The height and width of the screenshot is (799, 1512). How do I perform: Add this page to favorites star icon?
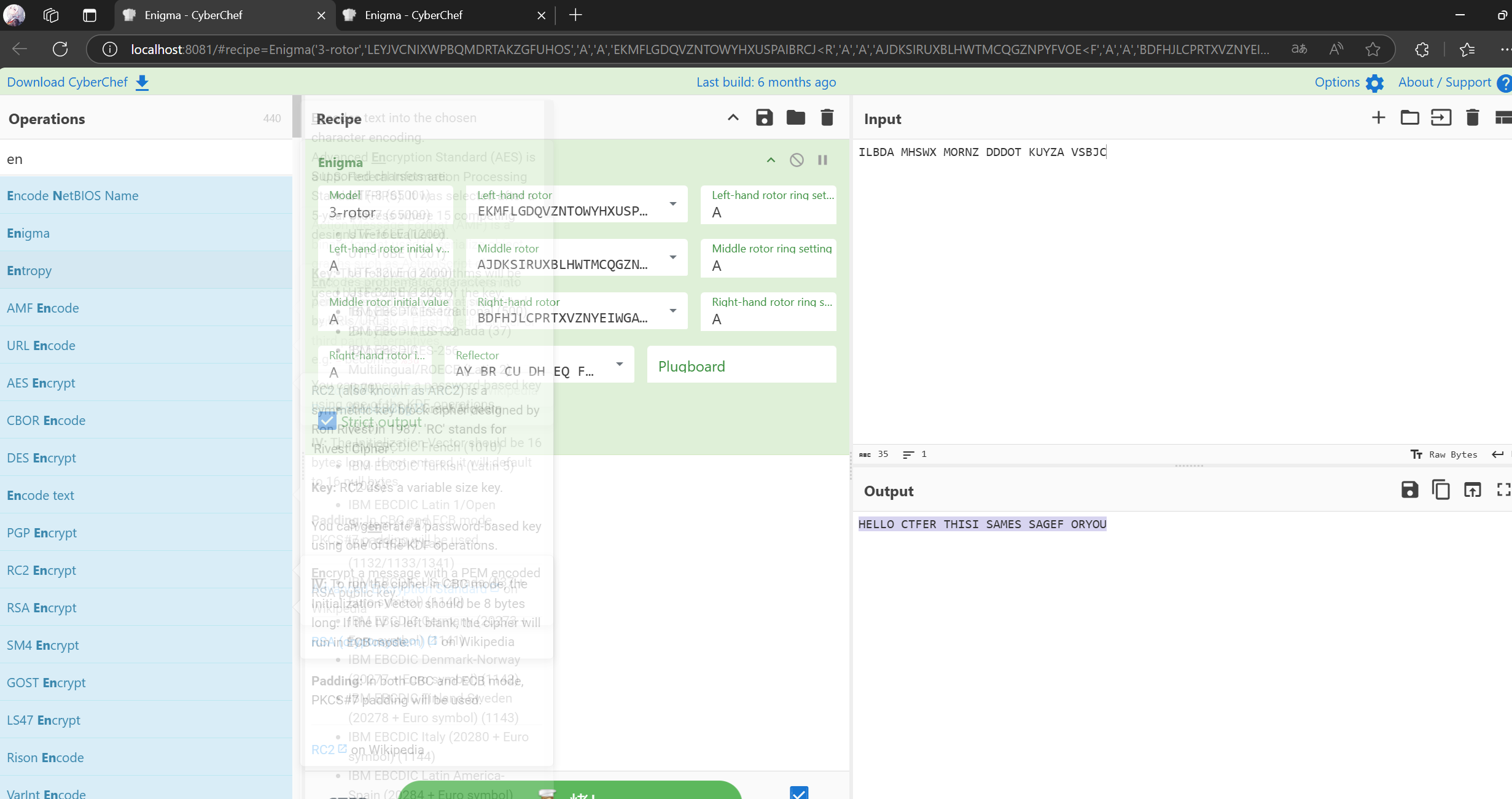point(1373,49)
